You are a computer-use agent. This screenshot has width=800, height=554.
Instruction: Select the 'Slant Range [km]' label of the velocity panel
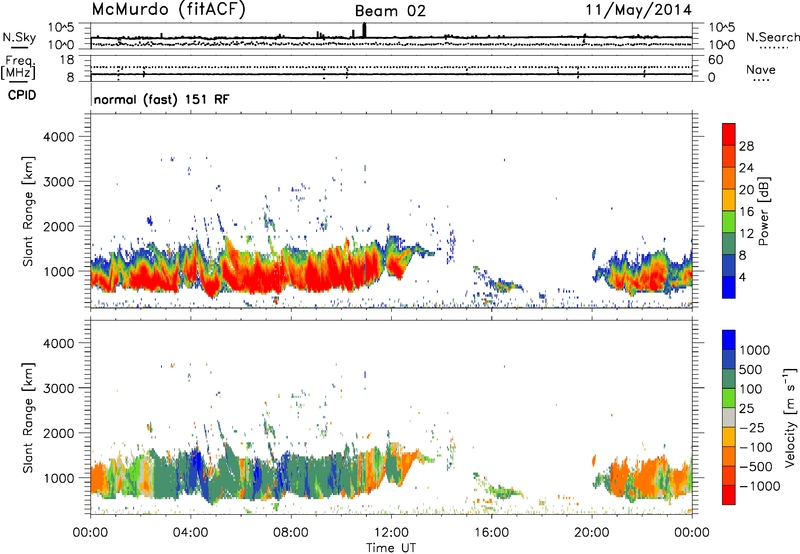[x=28, y=418]
